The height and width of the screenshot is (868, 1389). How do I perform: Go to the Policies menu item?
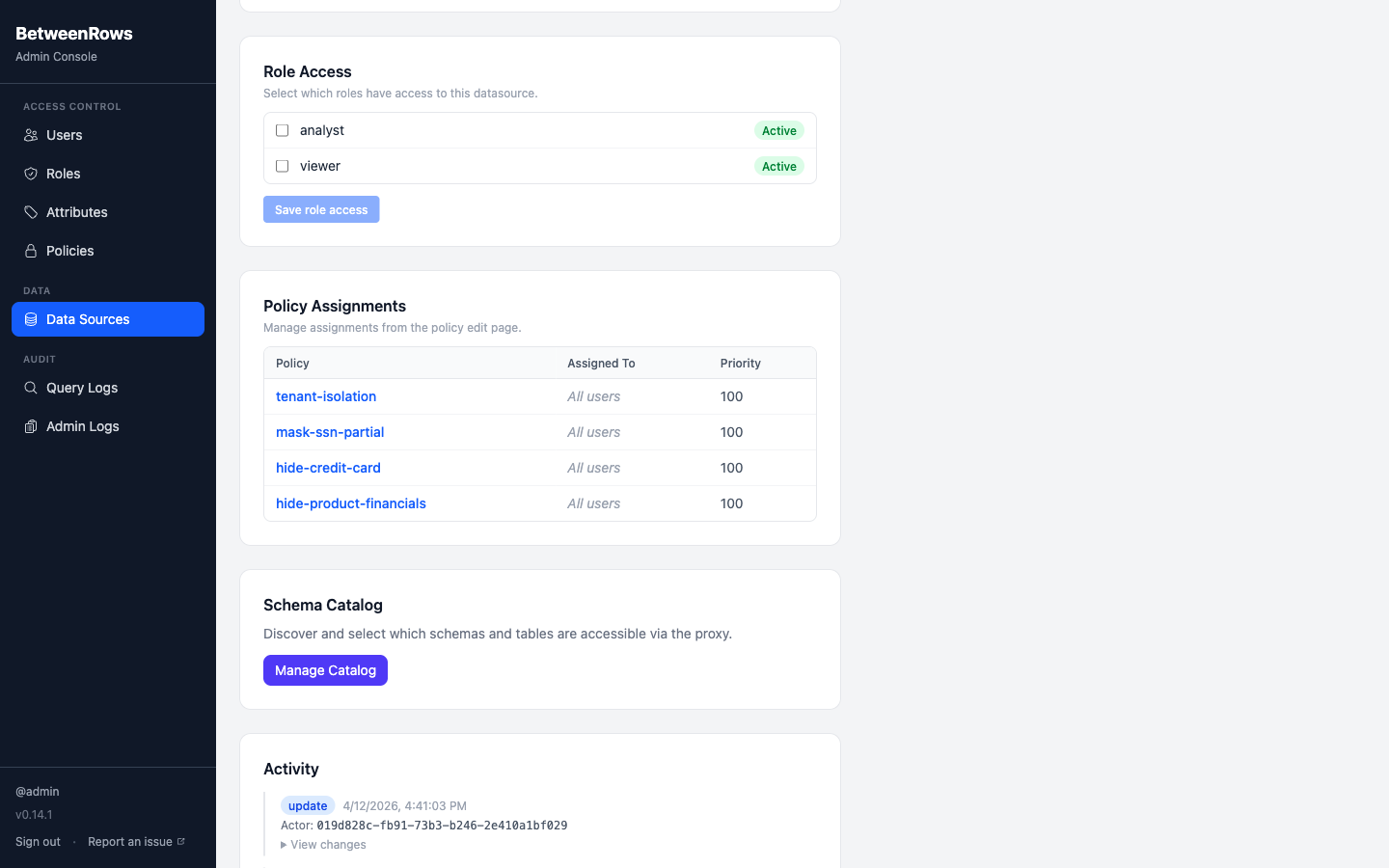tap(70, 251)
